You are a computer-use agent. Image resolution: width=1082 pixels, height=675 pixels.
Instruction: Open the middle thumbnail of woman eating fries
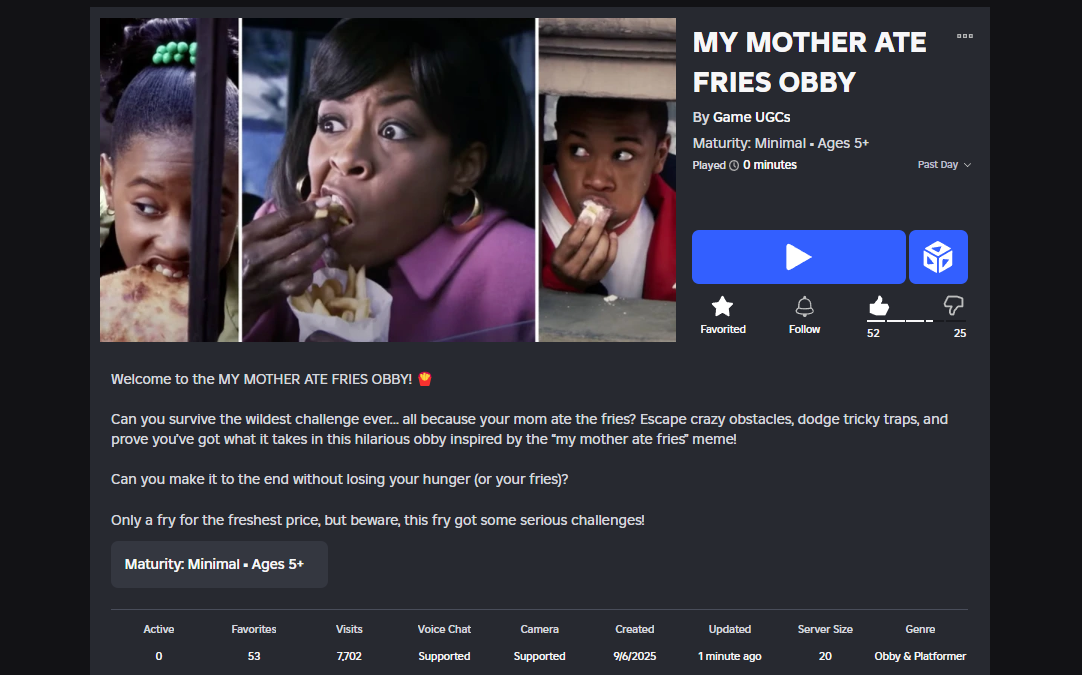[x=388, y=179]
